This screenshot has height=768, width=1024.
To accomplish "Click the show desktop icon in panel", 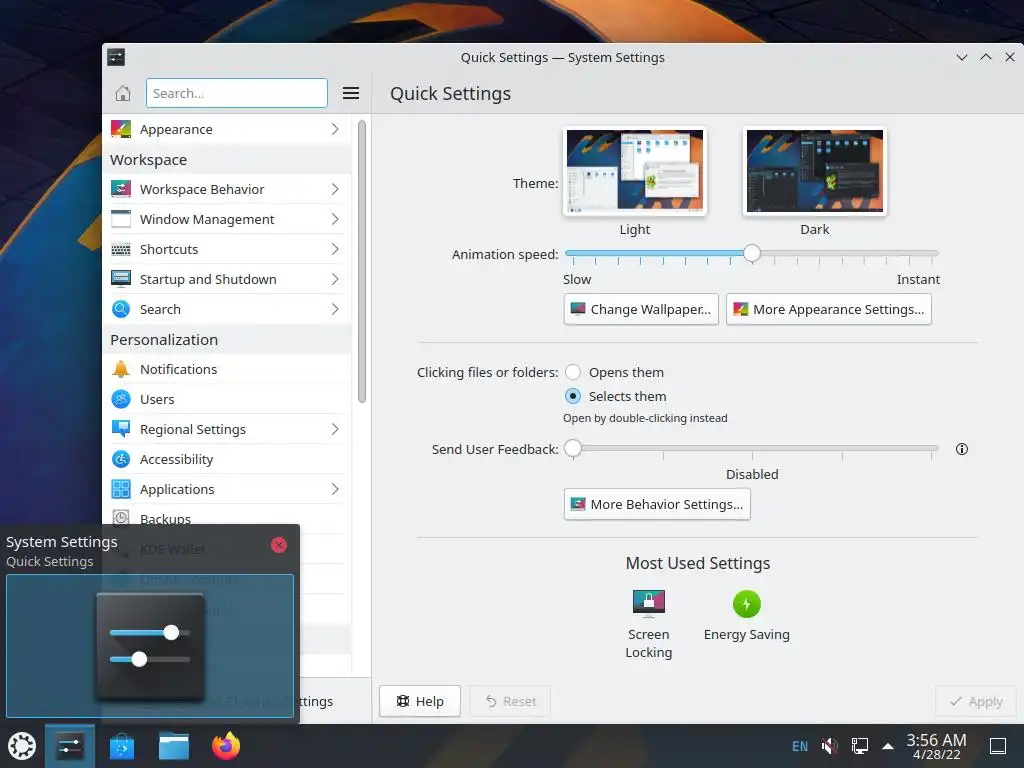I will click(x=998, y=746).
